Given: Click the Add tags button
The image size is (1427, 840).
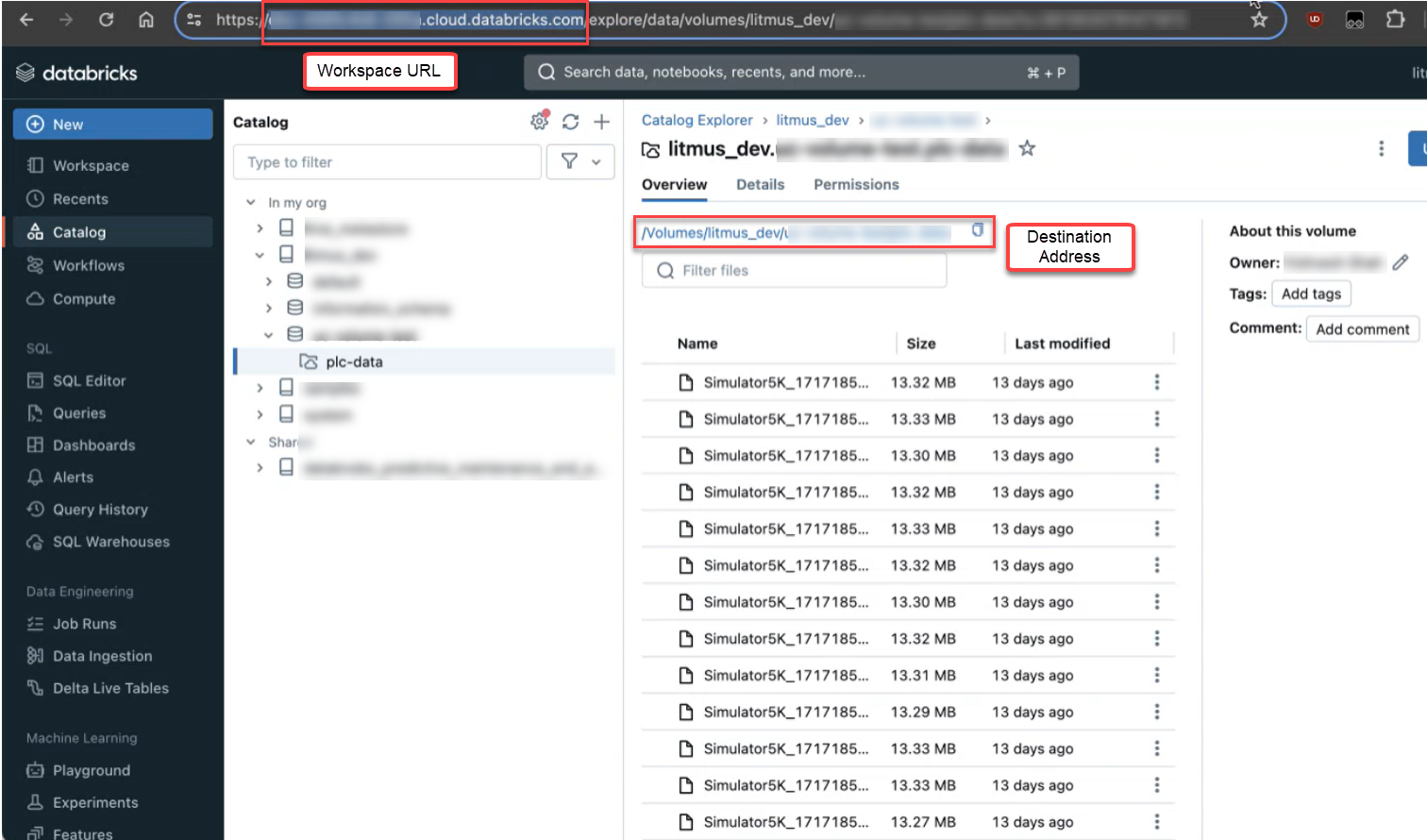Looking at the screenshot, I should pos(1310,294).
